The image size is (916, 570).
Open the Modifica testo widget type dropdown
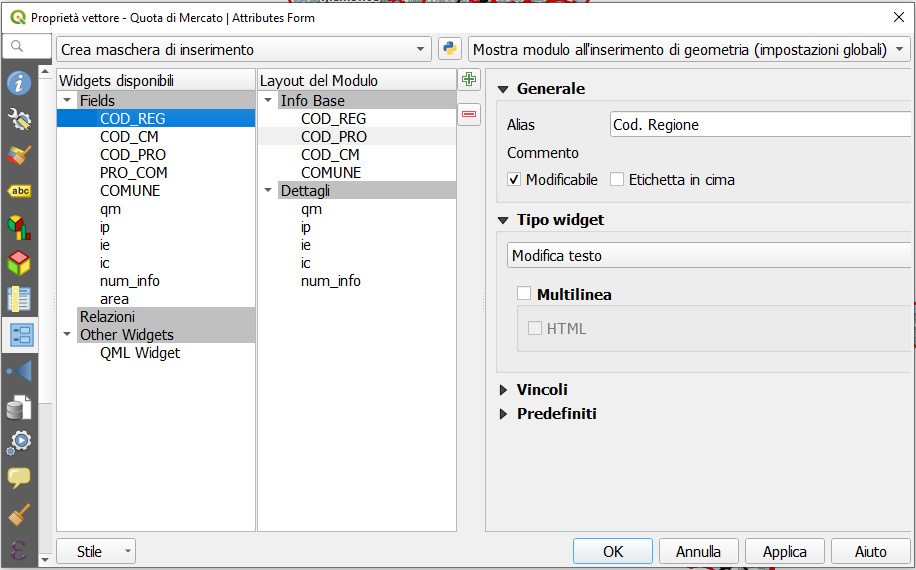tap(709, 256)
